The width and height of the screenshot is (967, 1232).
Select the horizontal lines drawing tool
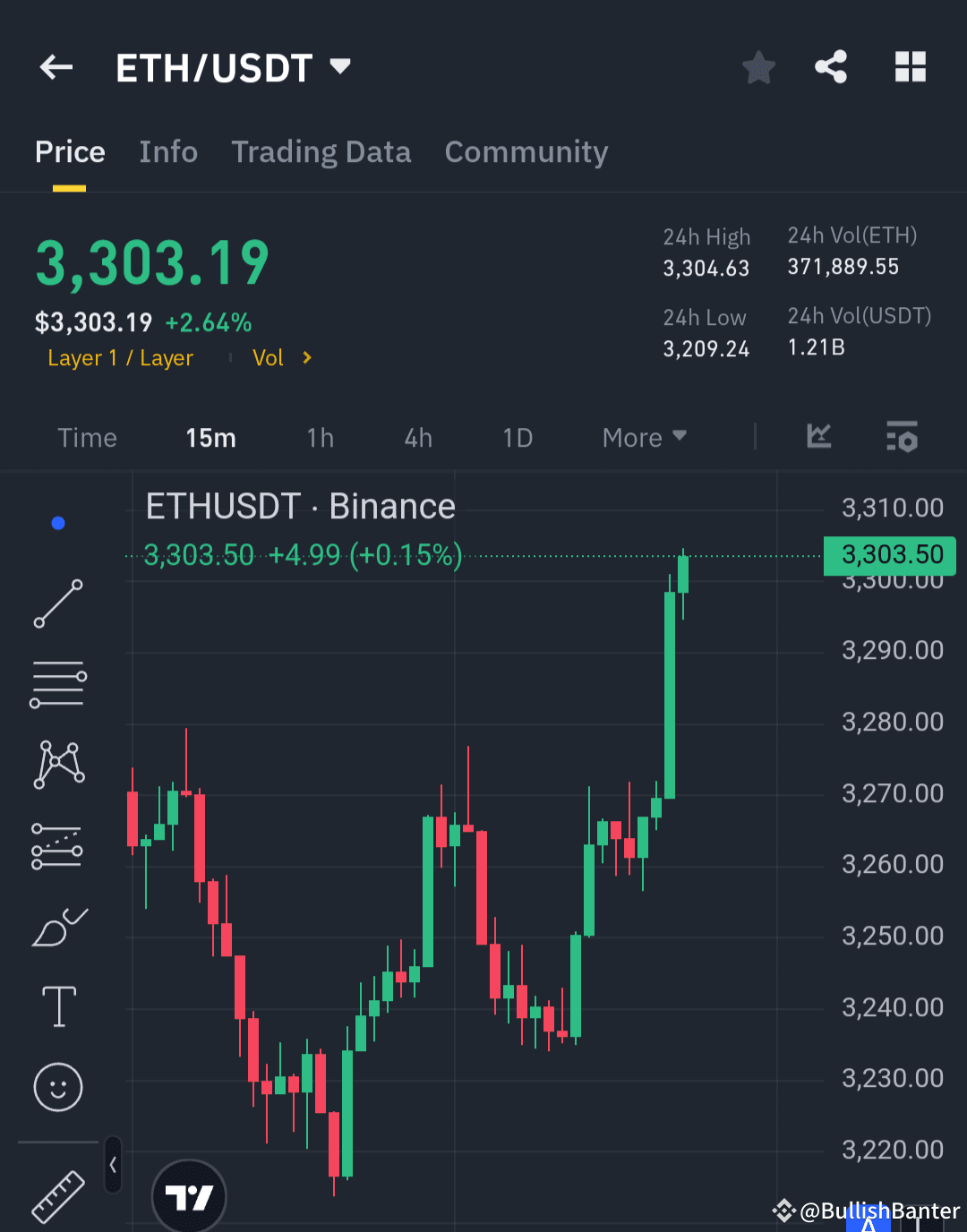57,683
